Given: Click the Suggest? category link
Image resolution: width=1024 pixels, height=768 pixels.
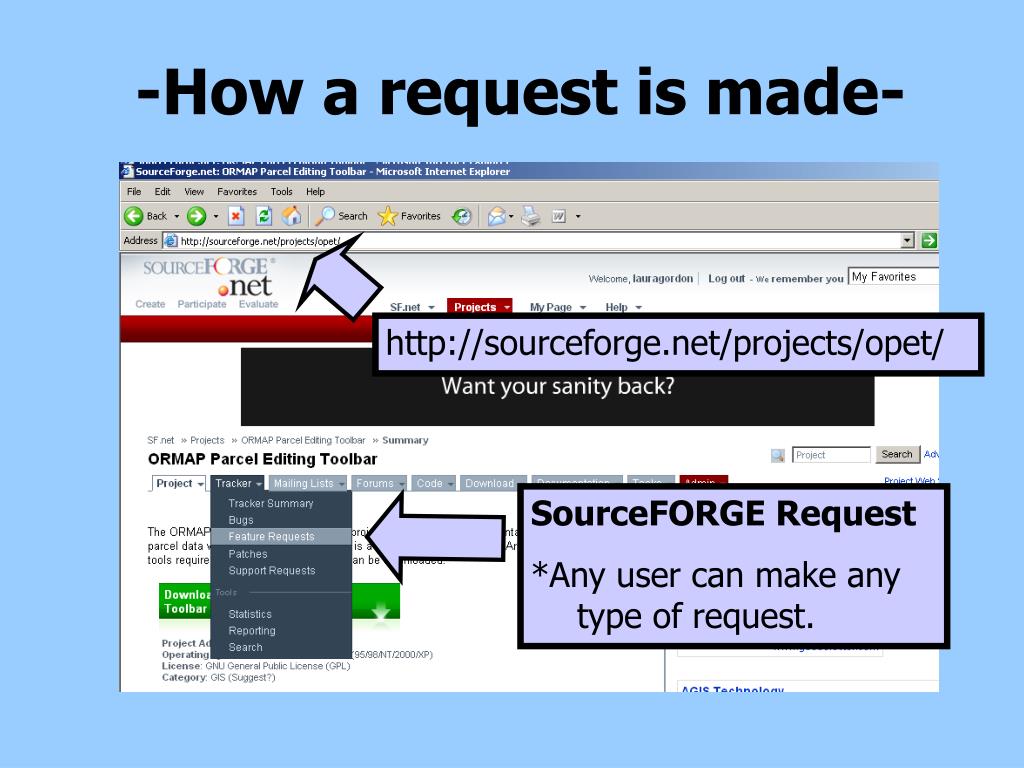Looking at the screenshot, I should pos(251,678).
